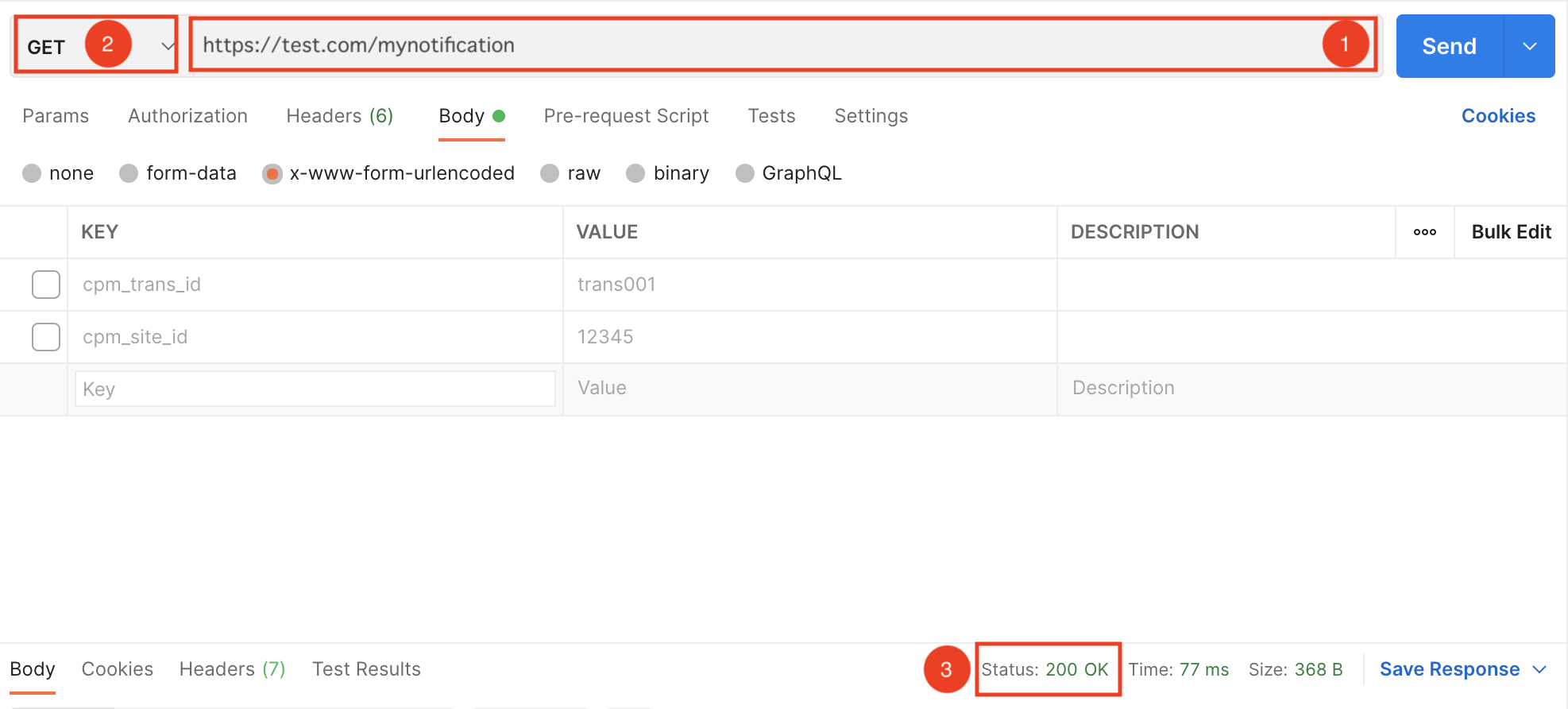Click the Time 77 ms text
This screenshot has height=709, width=1568.
pos(1179,669)
